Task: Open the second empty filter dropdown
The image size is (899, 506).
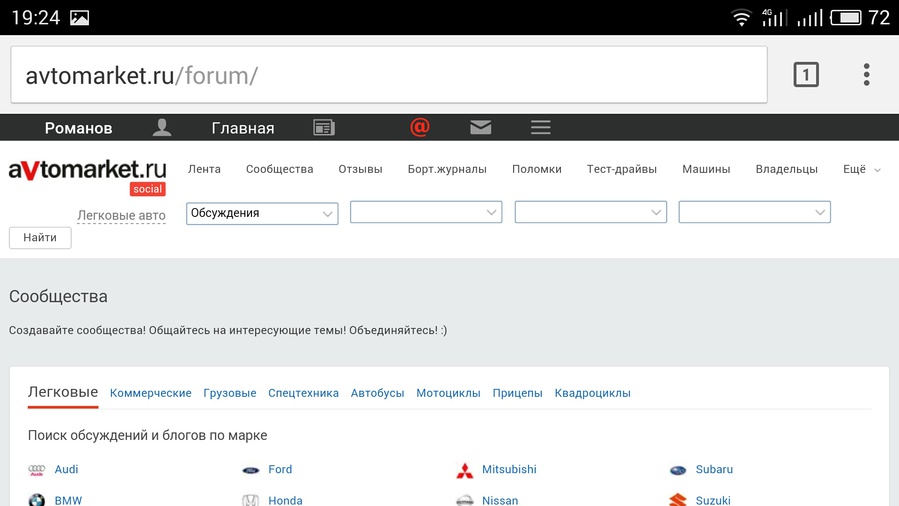Action: click(426, 212)
